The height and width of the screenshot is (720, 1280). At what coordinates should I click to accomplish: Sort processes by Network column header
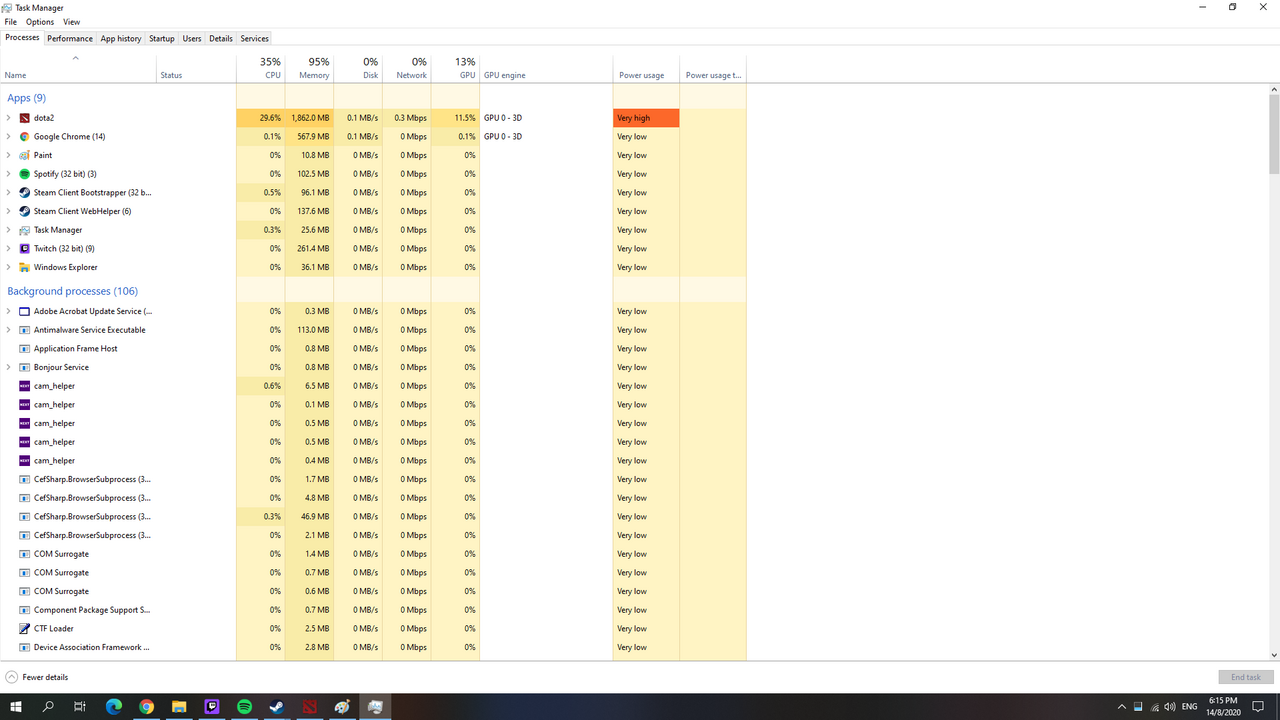coord(407,68)
